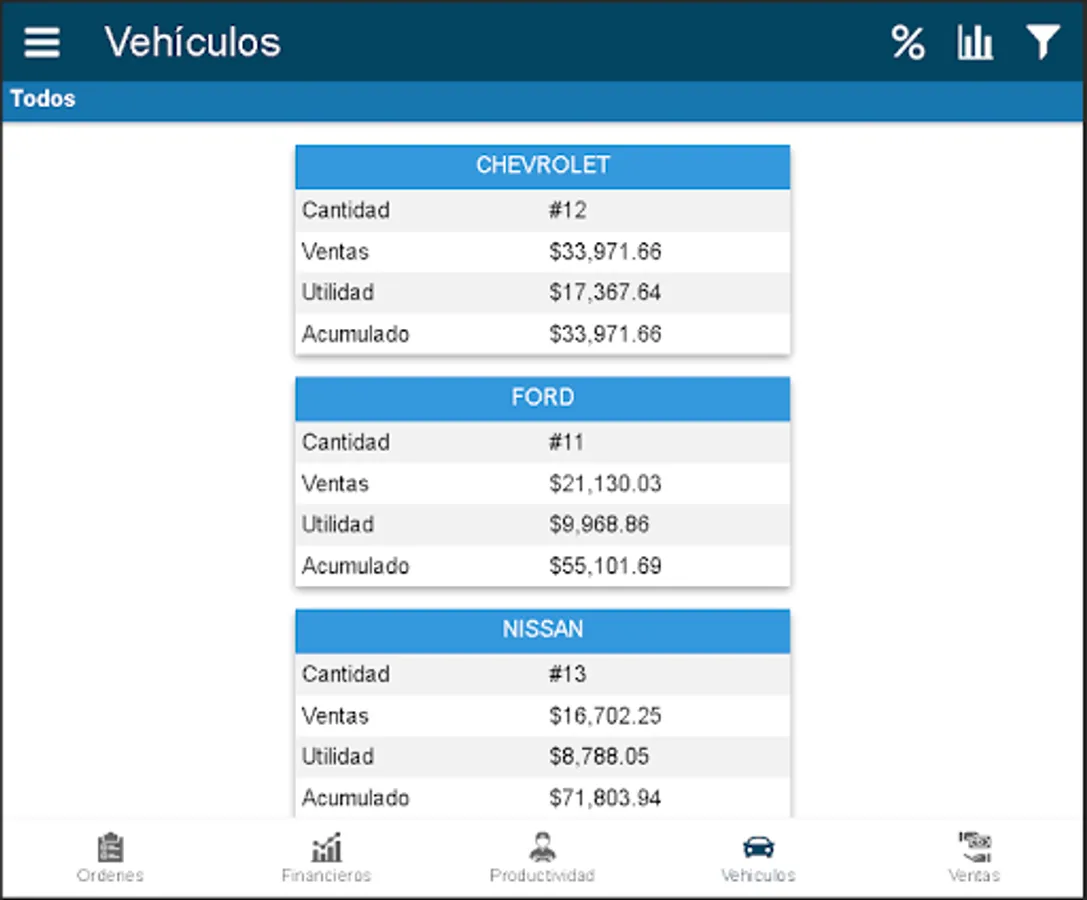Click Ford utility value $9,968.86
The image size is (1087, 900).
599,524
